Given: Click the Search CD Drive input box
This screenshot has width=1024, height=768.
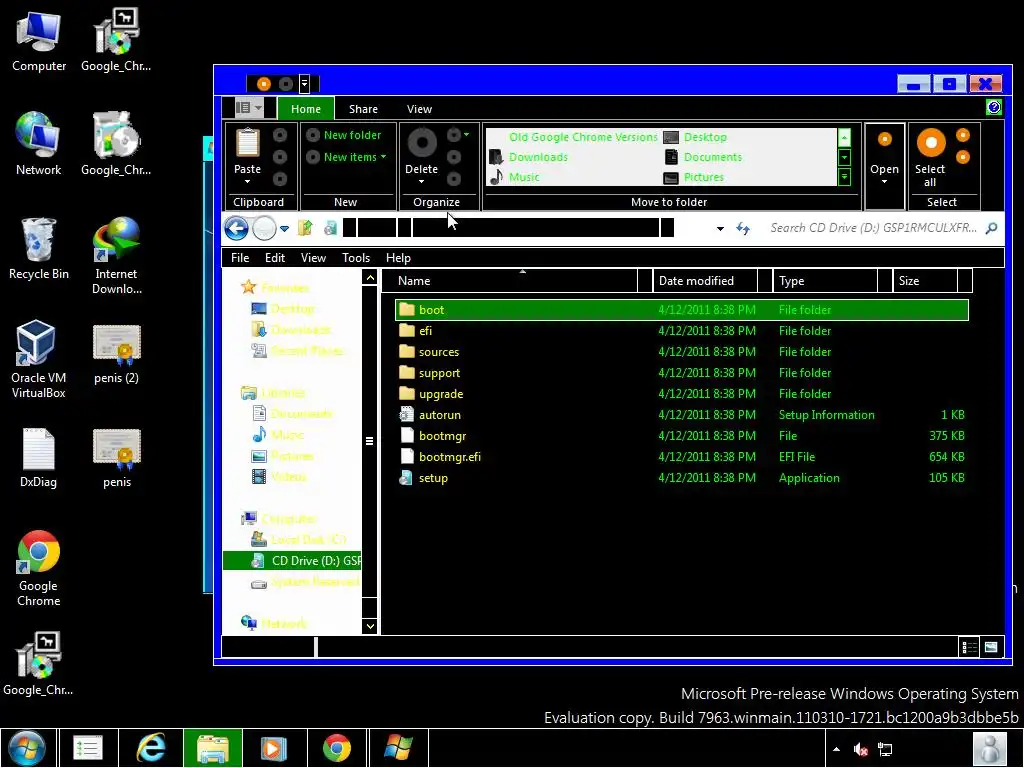Looking at the screenshot, I should [x=874, y=228].
